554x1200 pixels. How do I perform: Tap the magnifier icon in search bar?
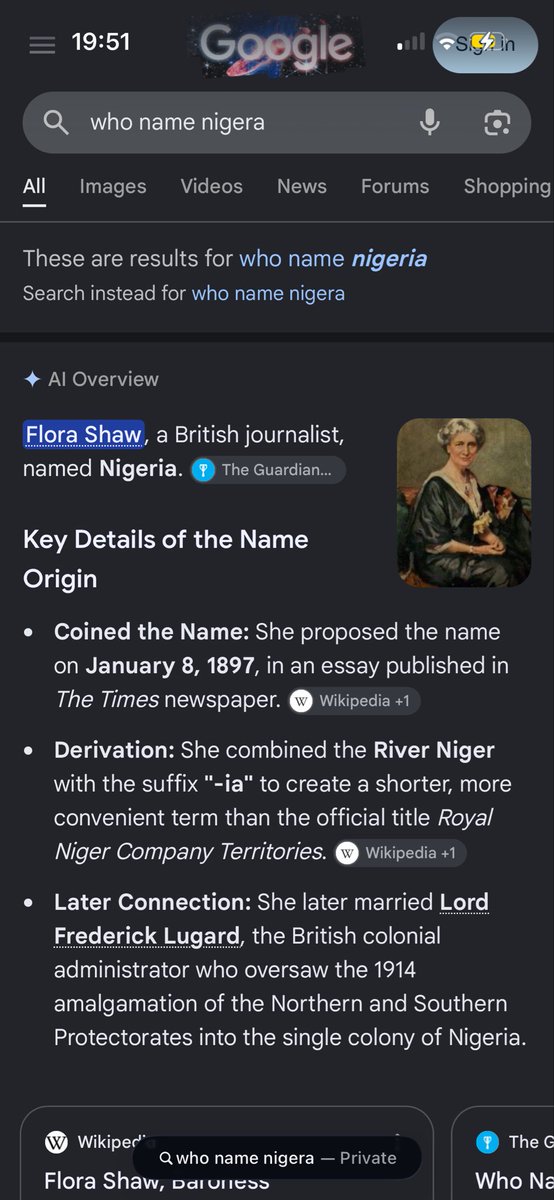pos(56,123)
